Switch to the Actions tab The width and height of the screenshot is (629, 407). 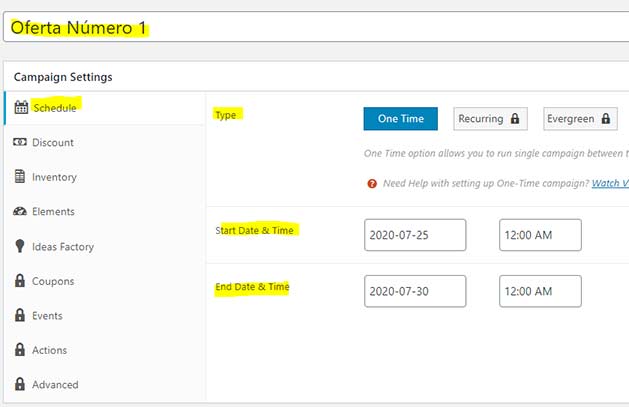[104, 350]
